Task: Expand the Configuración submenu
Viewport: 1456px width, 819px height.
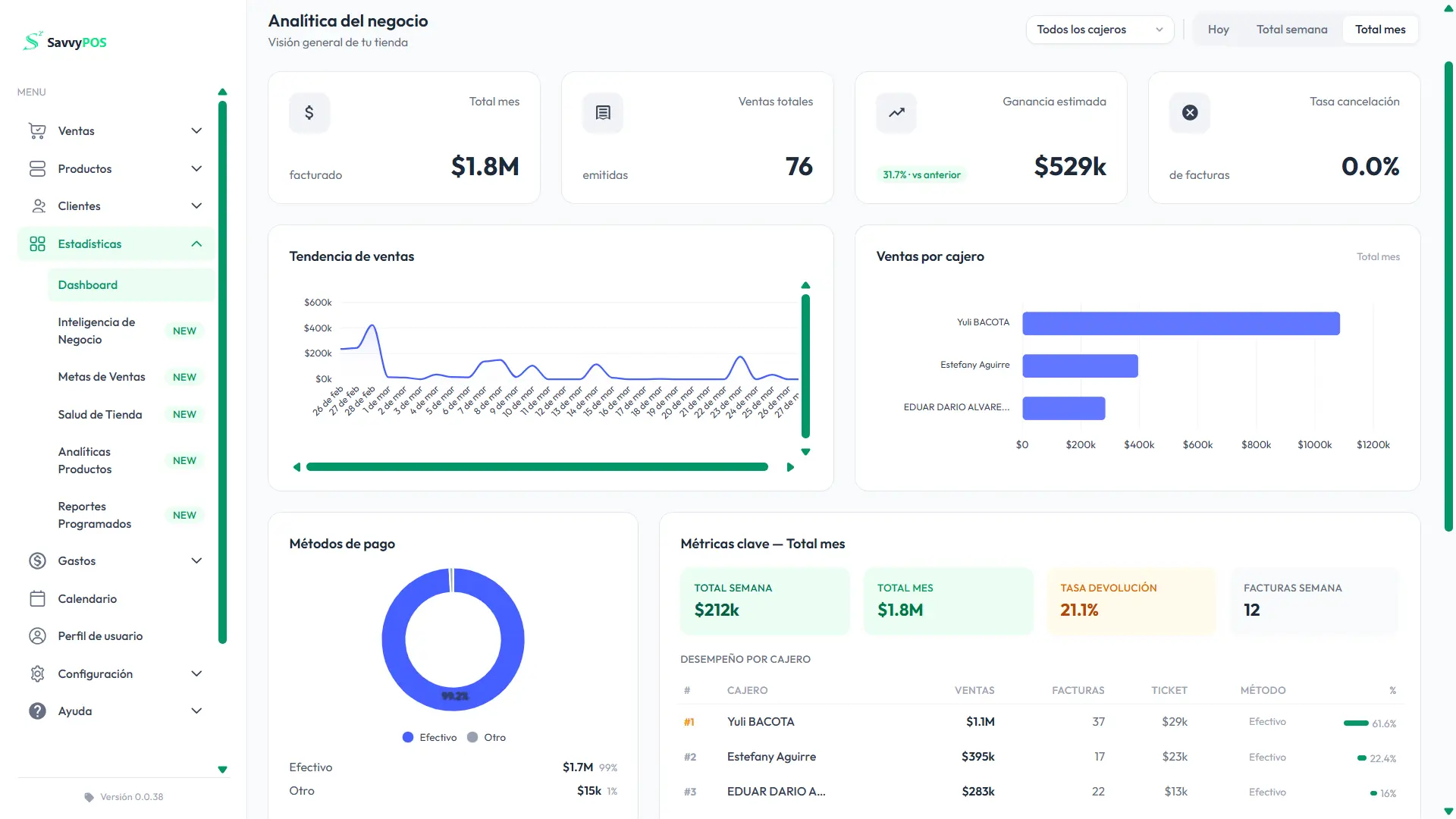Action: click(x=196, y=673)
